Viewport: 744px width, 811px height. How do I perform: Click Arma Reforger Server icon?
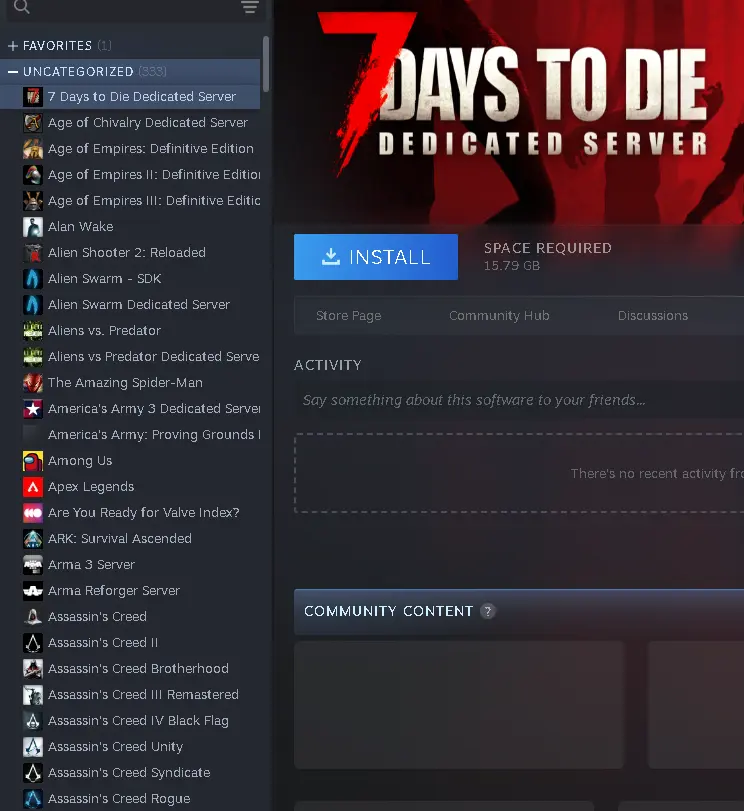pos(33,591)
